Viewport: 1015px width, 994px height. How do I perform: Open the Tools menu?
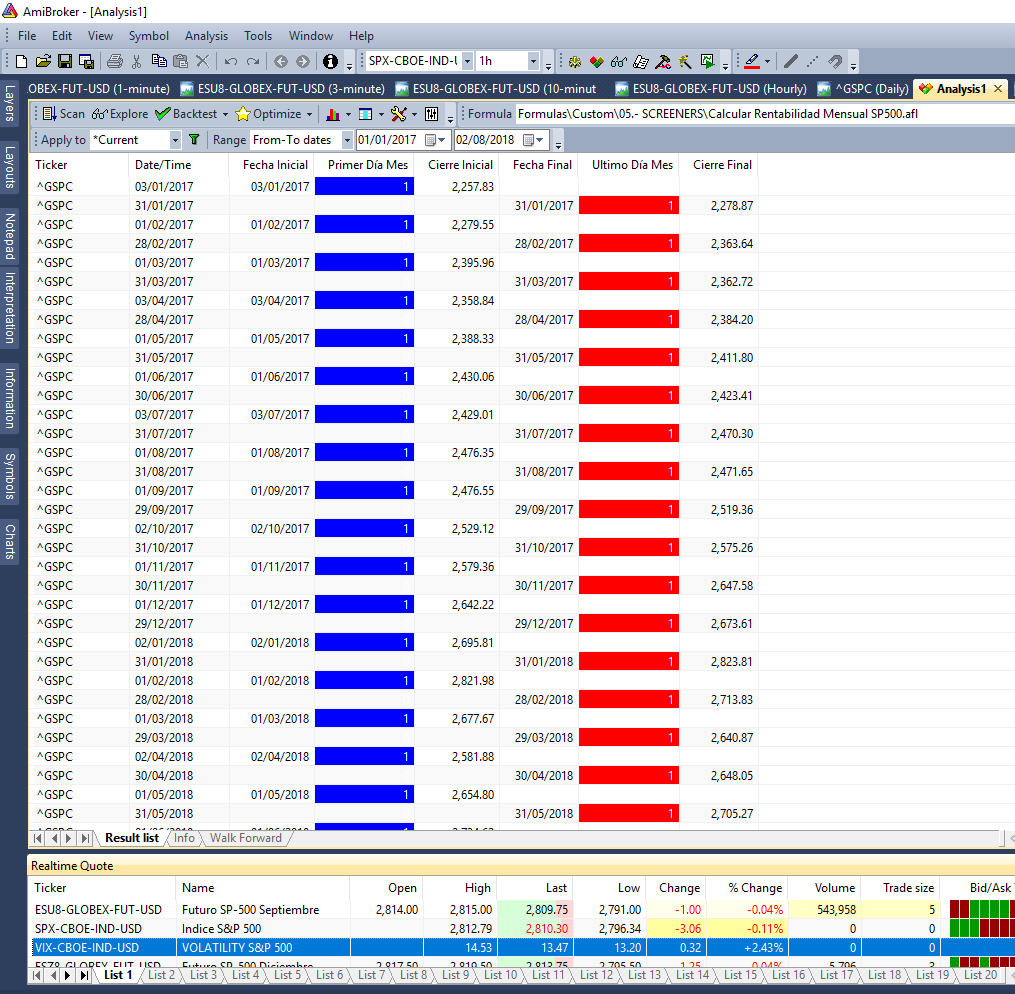pos(258,36)
